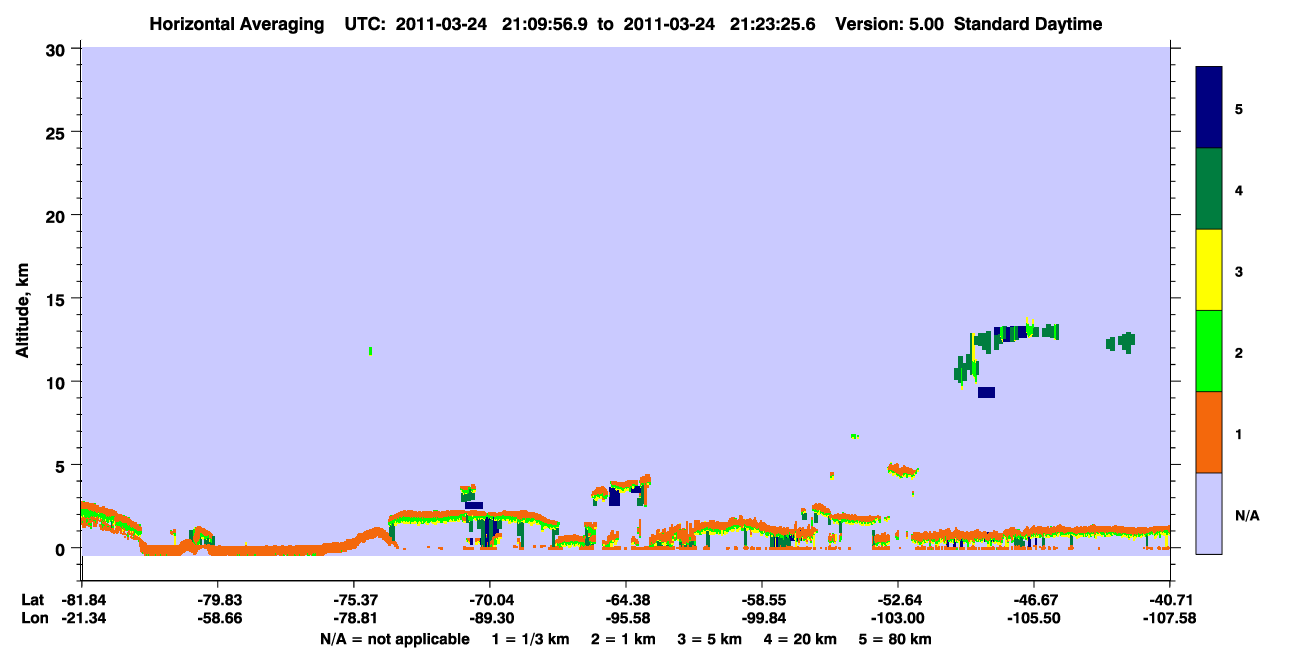Click the dark blue level 5 colorbar segment
The image size is (1300, 667).
pos(1209,108)
